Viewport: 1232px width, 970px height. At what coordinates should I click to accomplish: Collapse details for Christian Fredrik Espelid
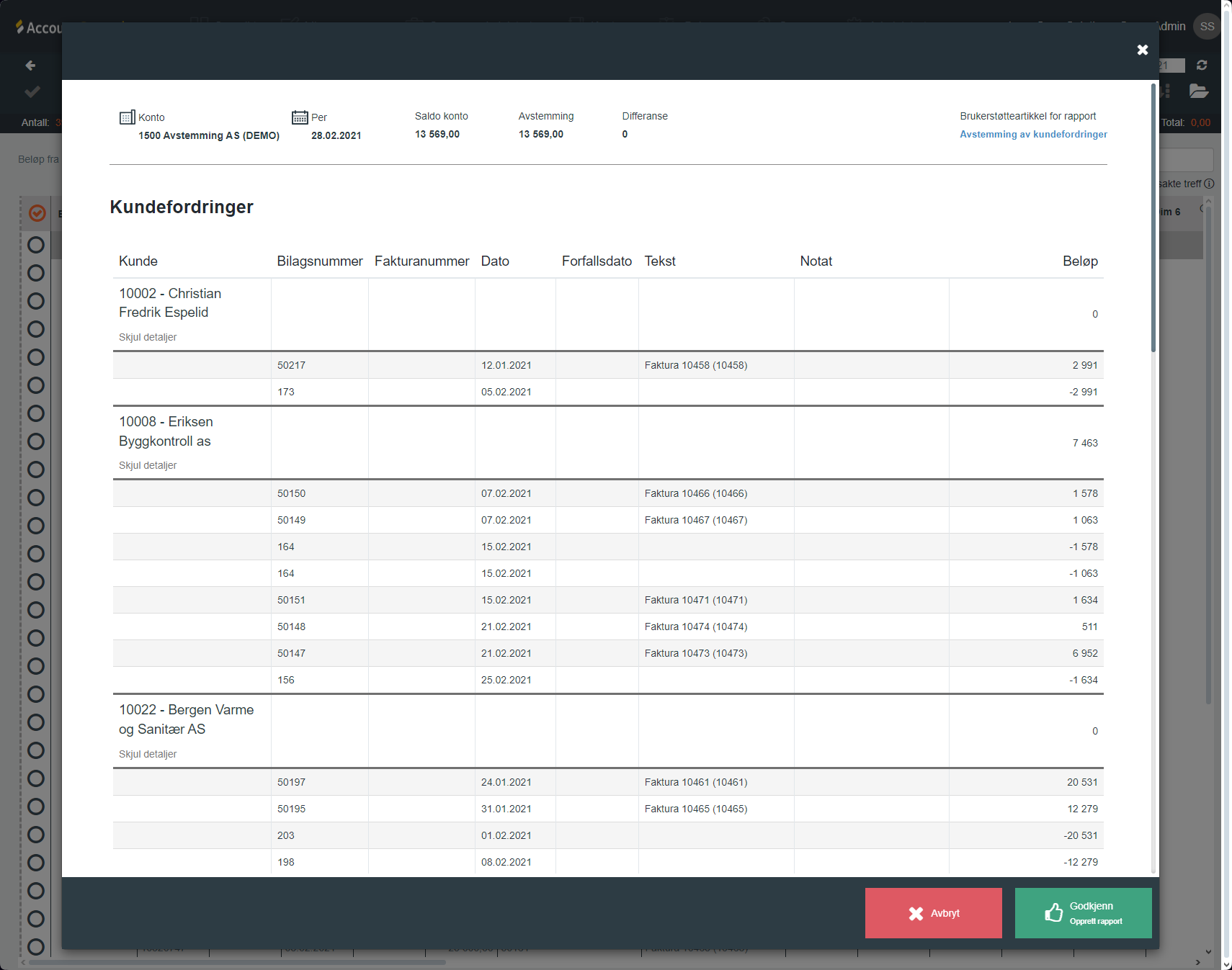pos(148,337)
